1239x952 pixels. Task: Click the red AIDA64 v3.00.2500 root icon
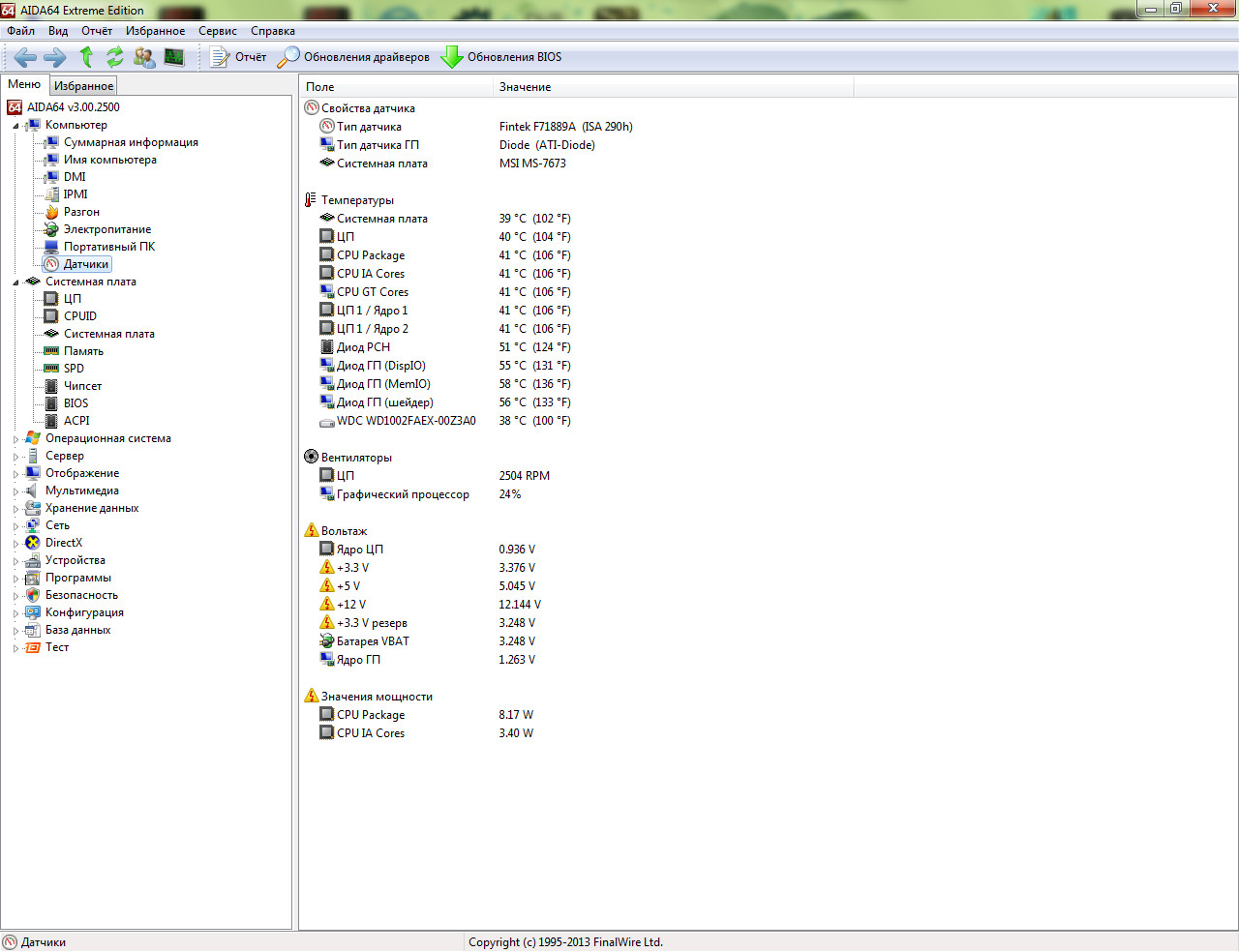[x=15, y=107]
